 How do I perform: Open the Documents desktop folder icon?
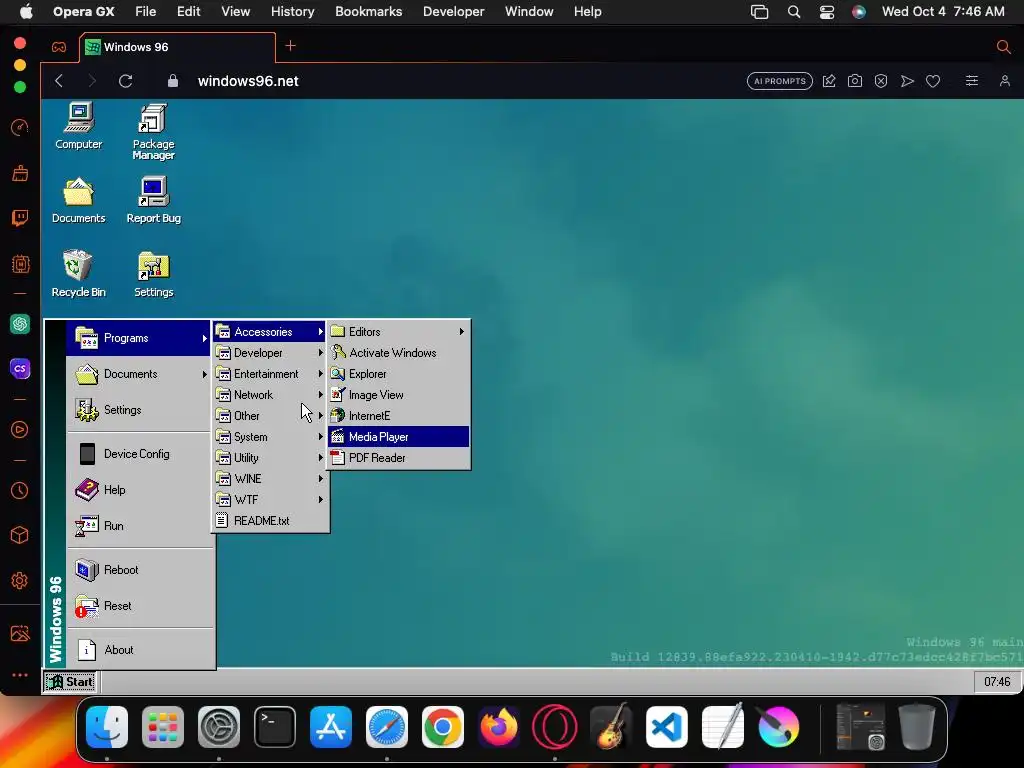(78, 200)
